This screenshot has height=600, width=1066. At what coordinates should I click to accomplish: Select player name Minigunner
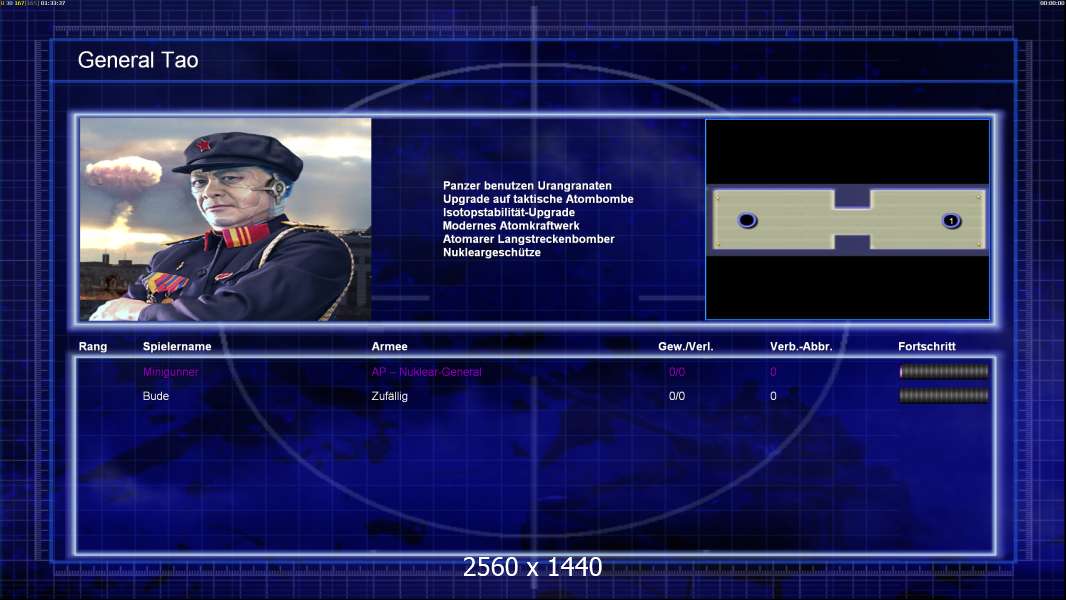[171, 372]
